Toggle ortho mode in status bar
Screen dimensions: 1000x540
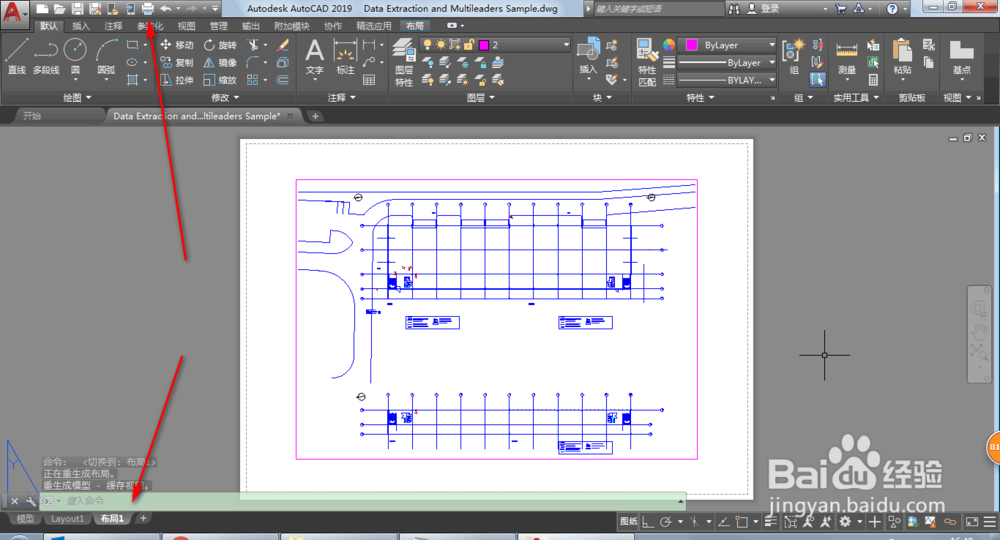[x=648, y=522]
